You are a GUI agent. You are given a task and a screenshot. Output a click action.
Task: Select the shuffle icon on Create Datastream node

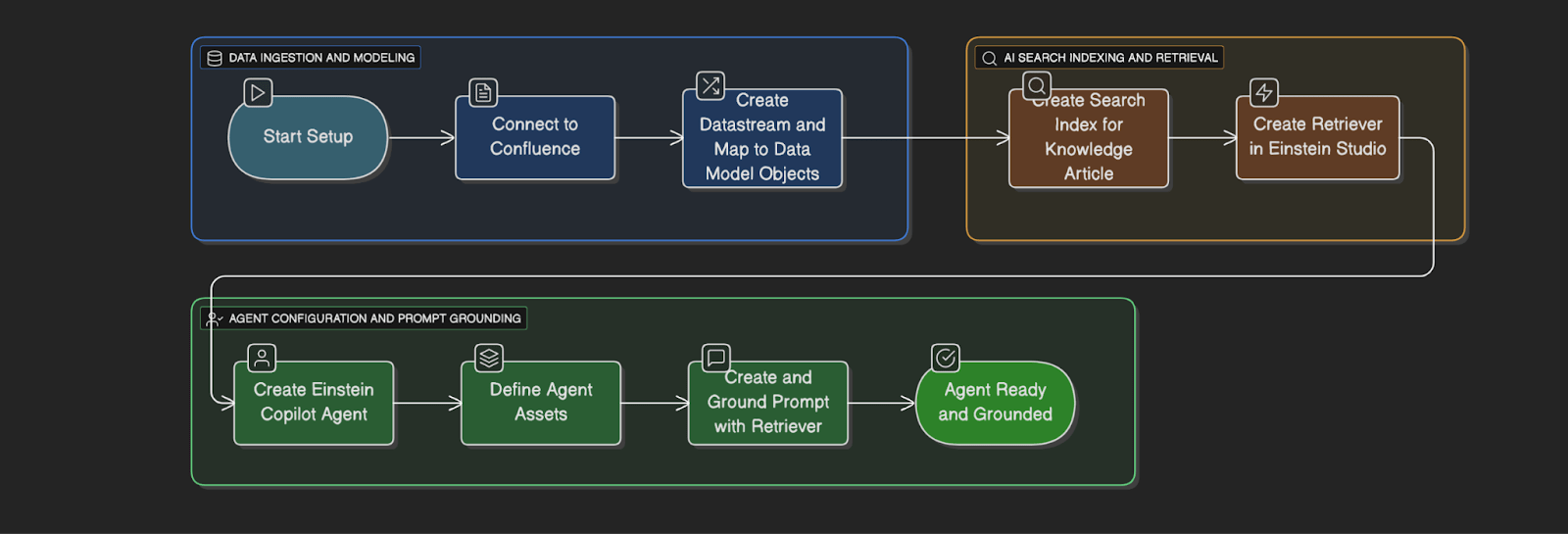710,86
